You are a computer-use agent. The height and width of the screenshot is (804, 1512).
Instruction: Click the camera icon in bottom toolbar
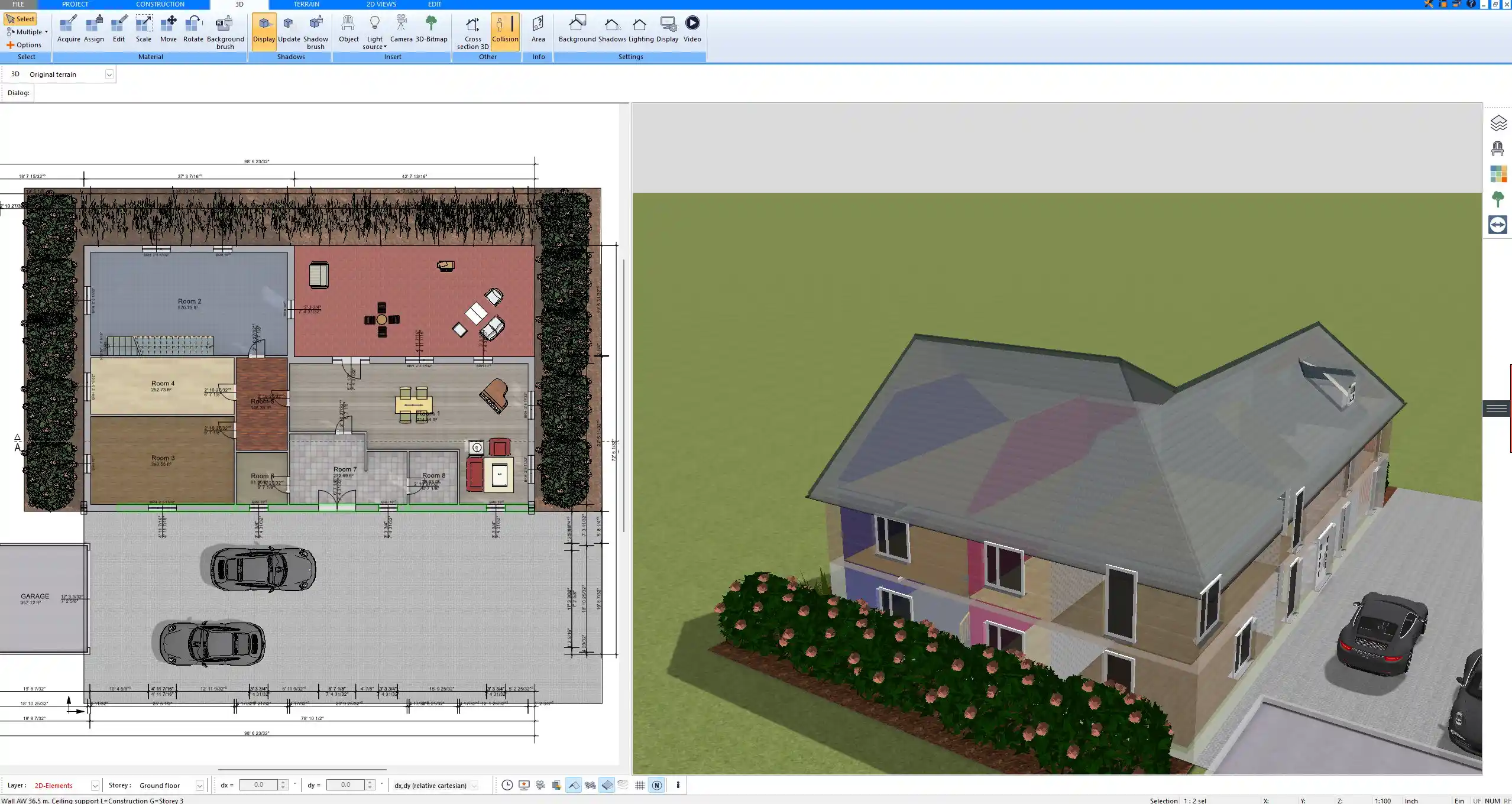pyautogui.click(x=540, y=785)
